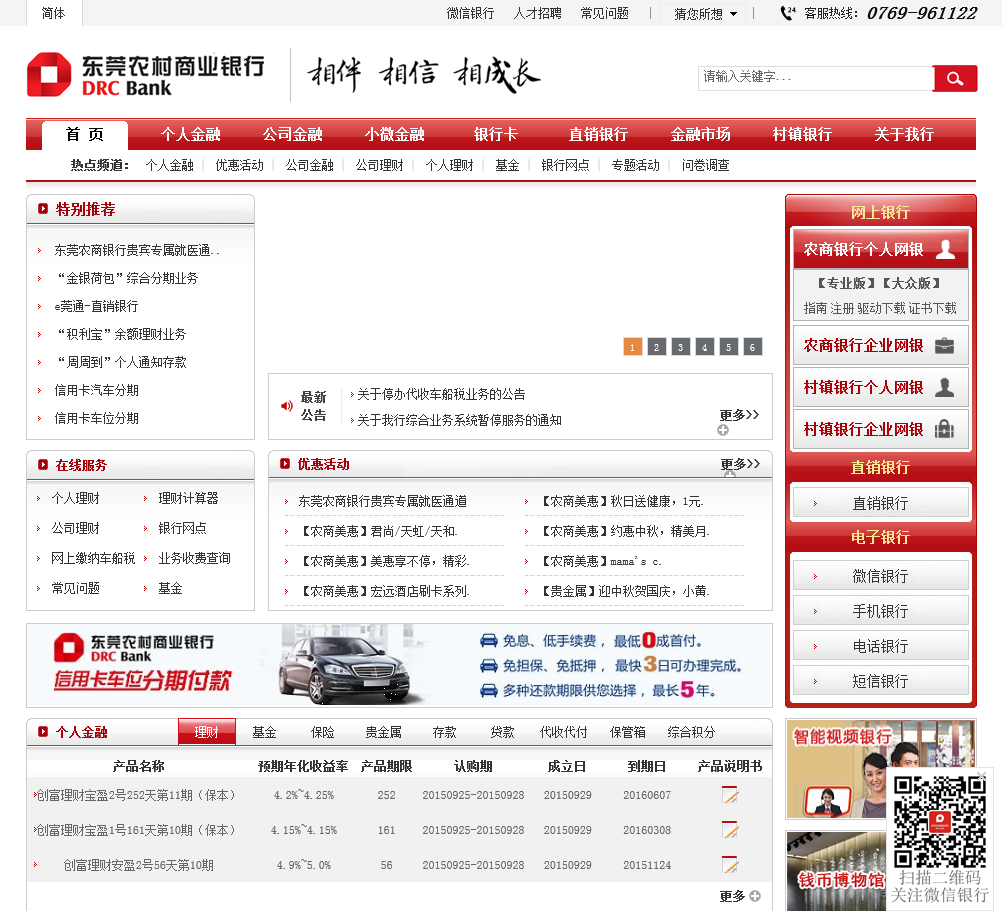Click the 钱币博物馆 thumbnail
This screenshot has width=1002, height=911.
[x=837, y=871]
